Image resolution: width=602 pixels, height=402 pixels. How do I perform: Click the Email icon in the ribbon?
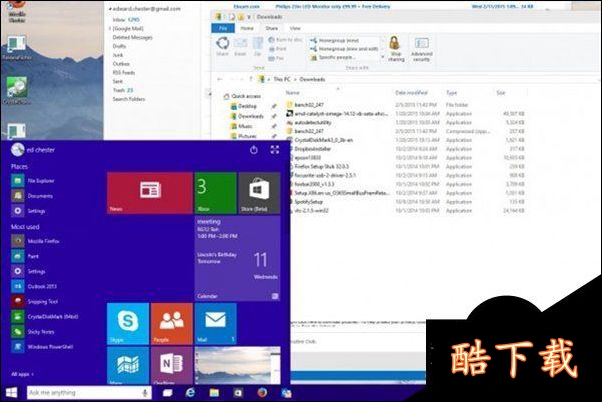[x=240, y=46]
